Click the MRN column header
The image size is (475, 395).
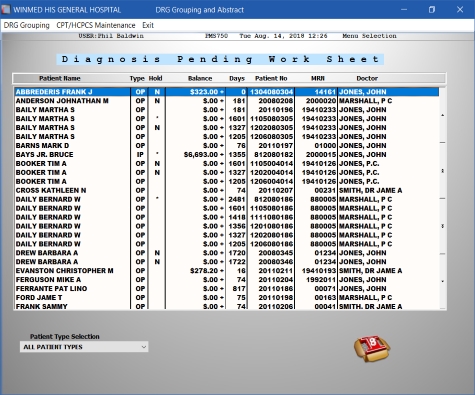[318, 78]
